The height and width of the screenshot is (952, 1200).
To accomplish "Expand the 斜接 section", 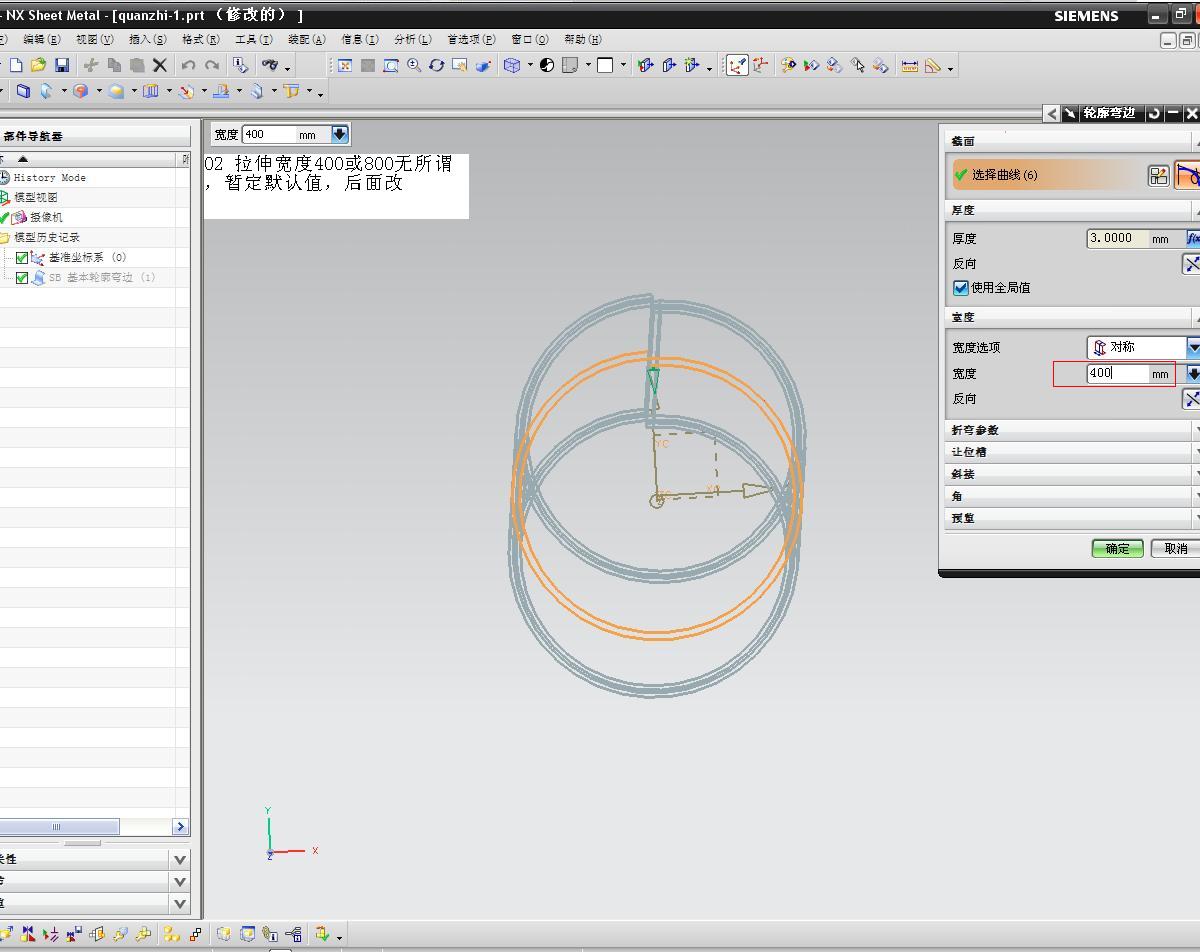I will pos(1072,474).
